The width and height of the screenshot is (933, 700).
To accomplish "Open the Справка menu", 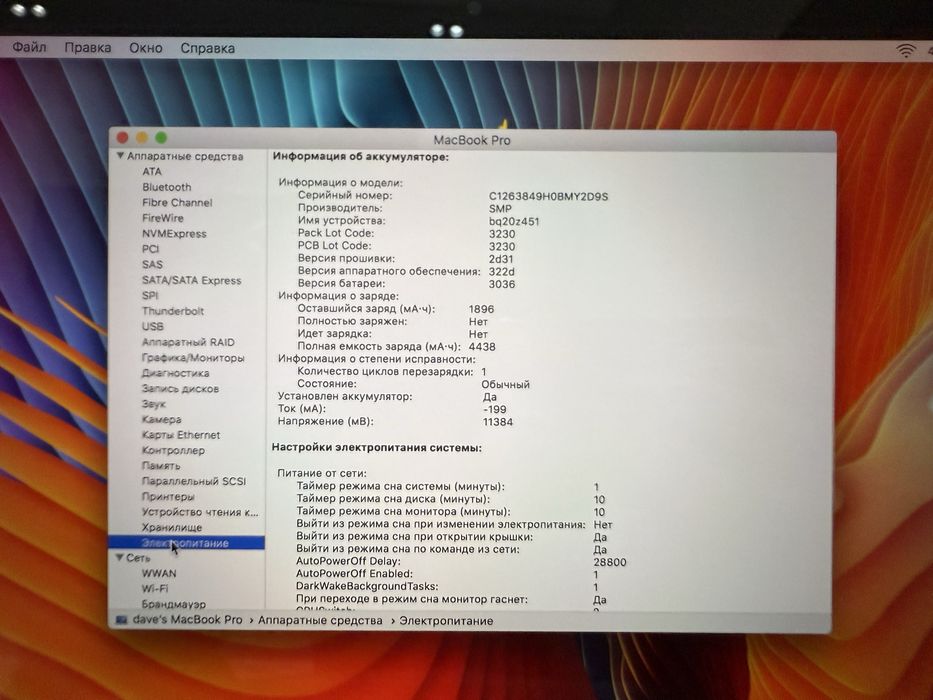I will pyautogui.click(x=208, y=49).
